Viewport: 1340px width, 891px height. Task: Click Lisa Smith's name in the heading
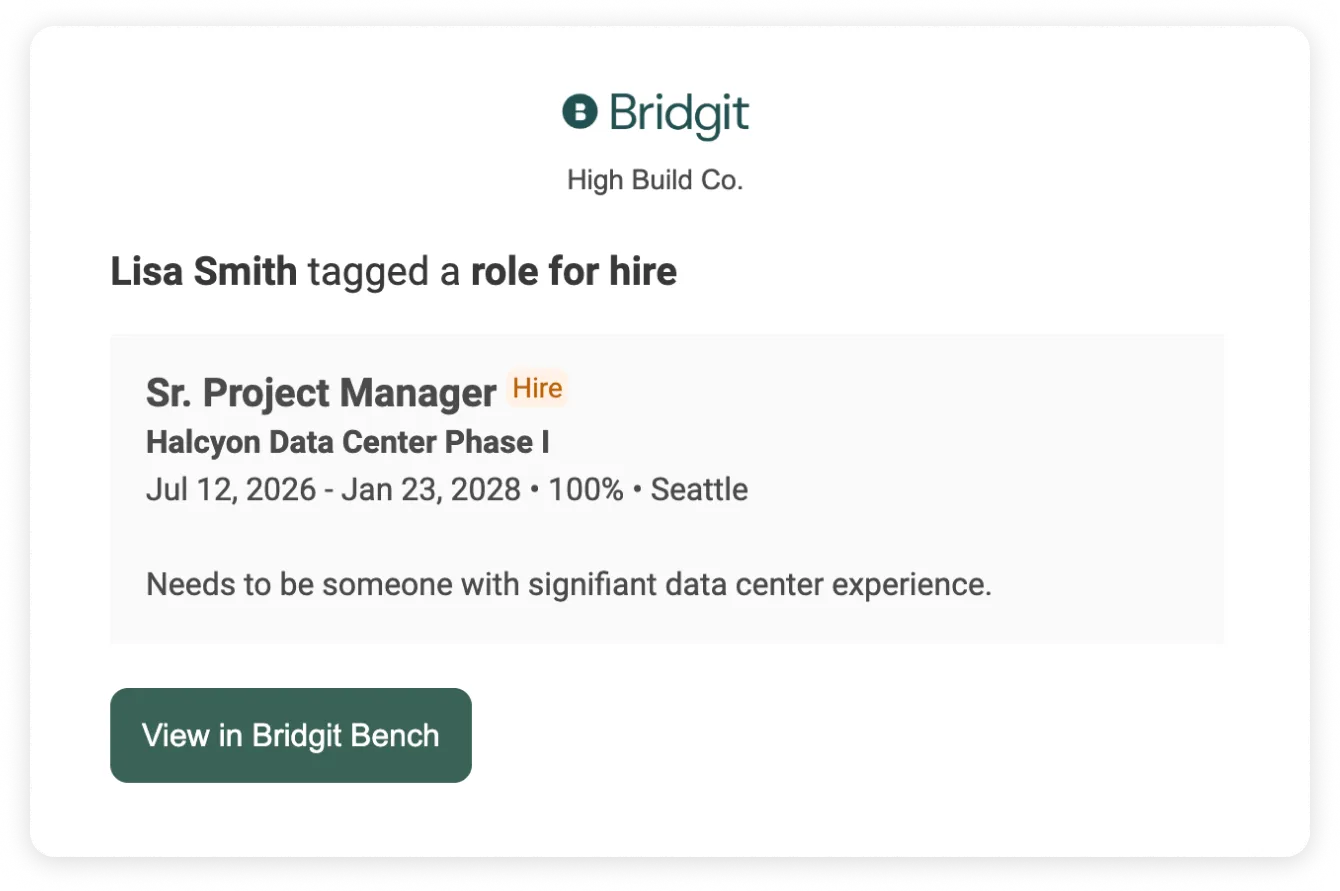click(204, 271)
